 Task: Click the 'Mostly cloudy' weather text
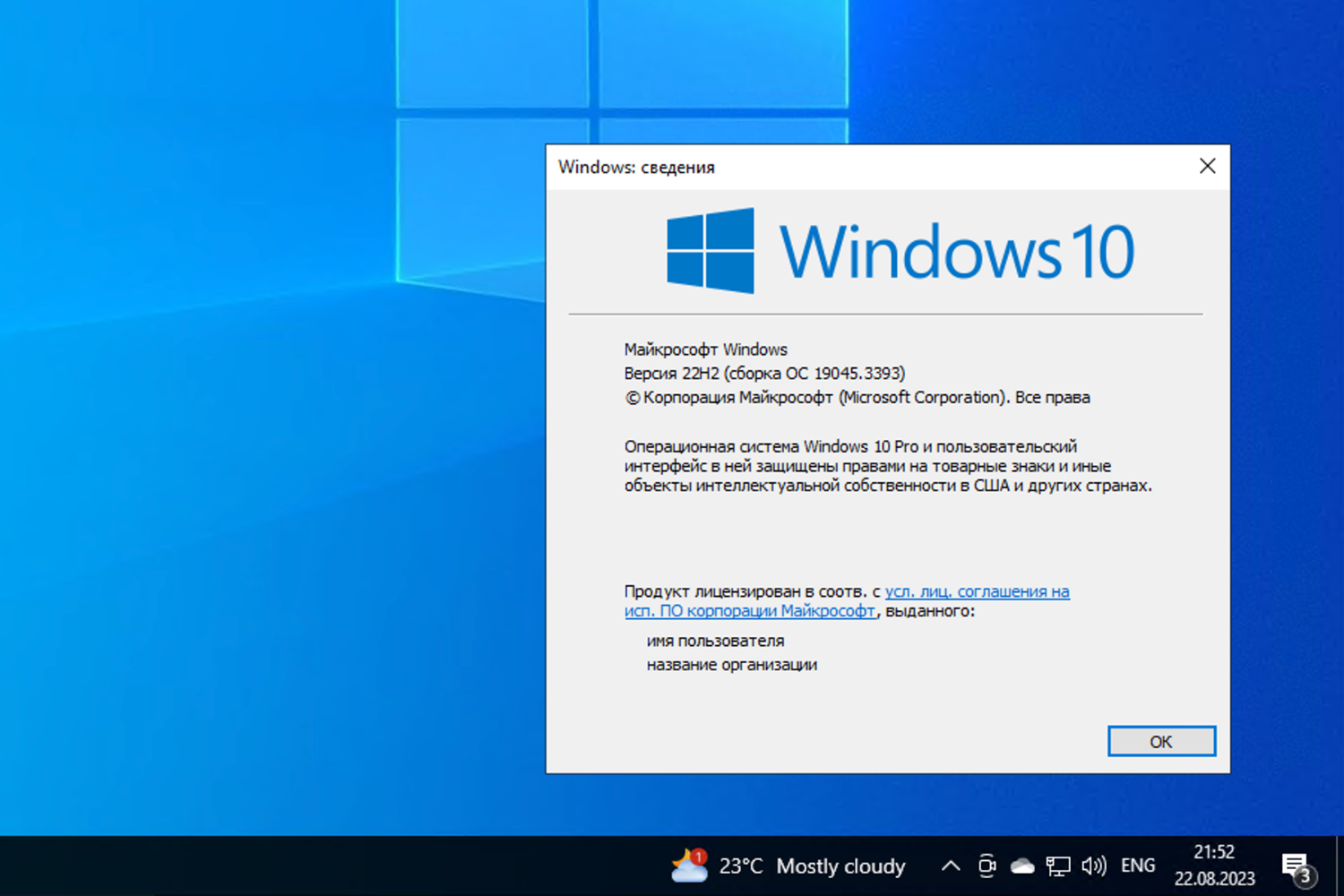[x=840, y=866]
